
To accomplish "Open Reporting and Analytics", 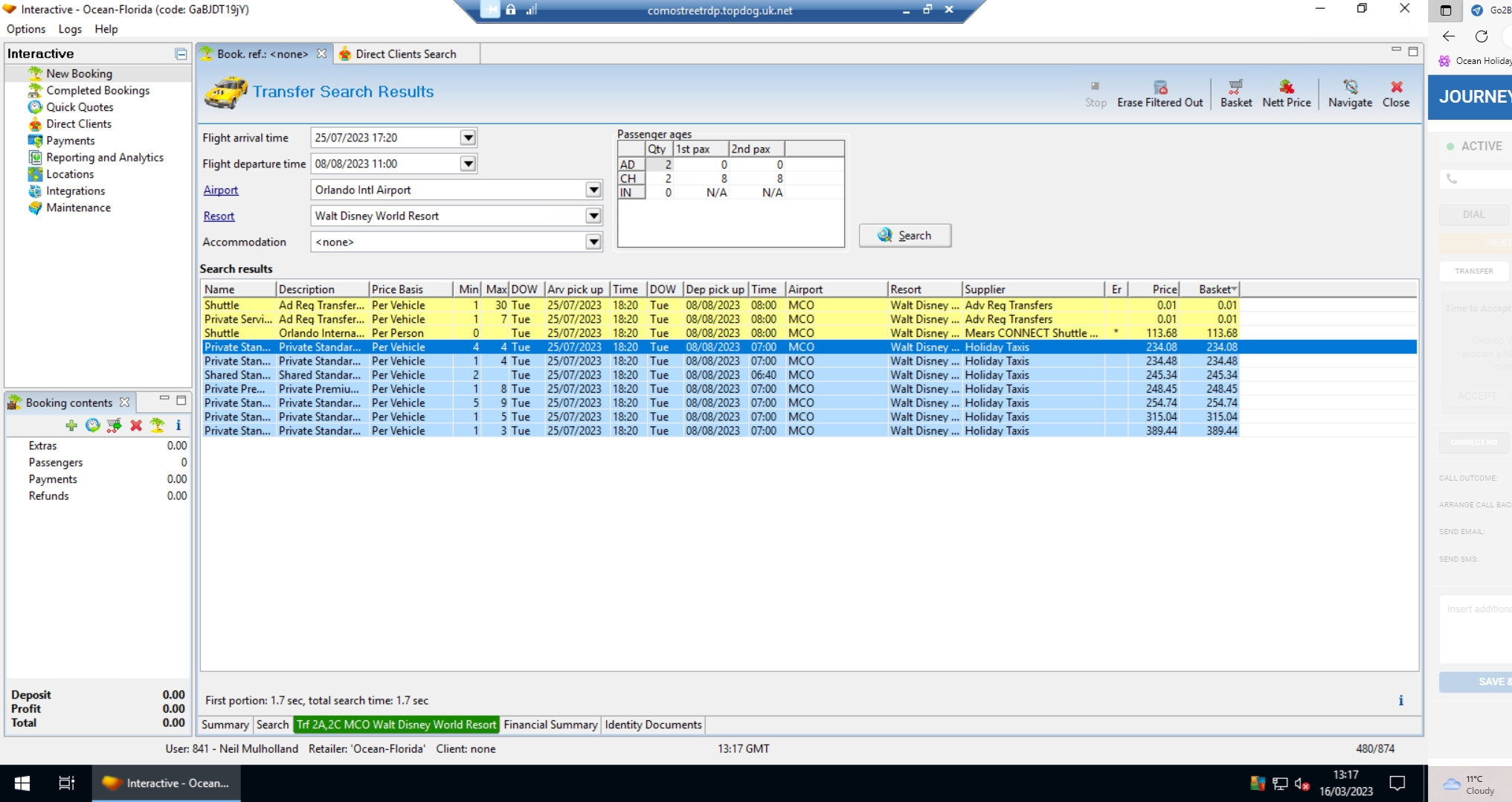I will (105, 157).
